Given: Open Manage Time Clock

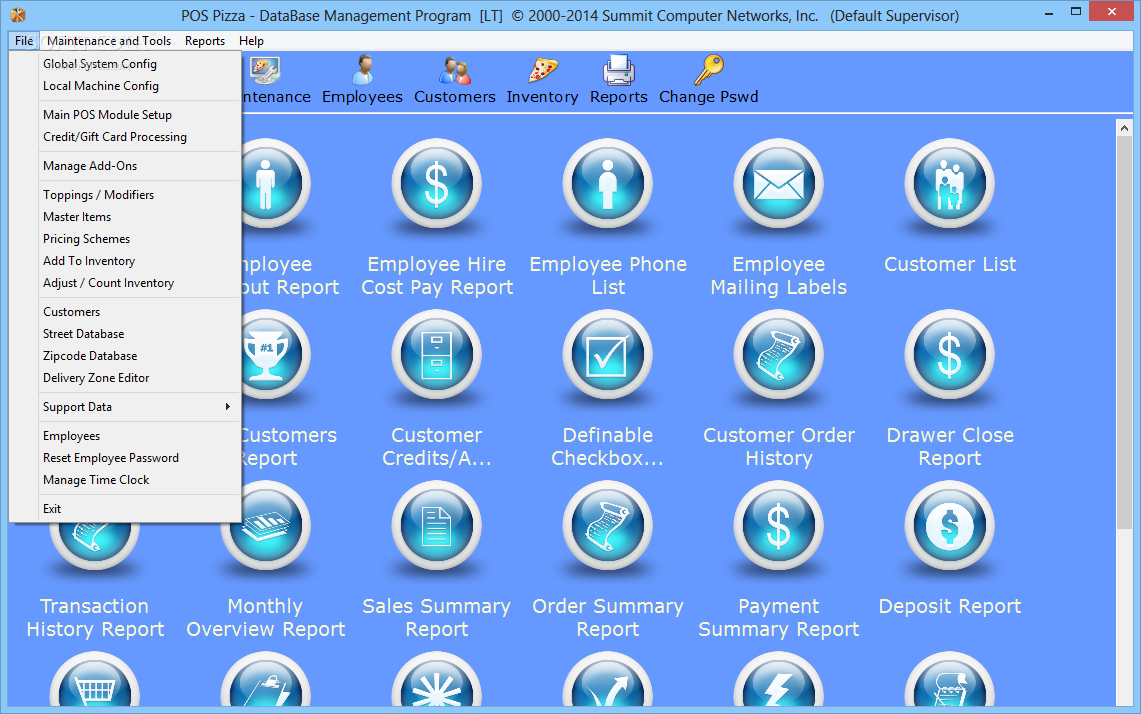Looking at the screenshot, I should pyautogui.click(x=138, y=480).
